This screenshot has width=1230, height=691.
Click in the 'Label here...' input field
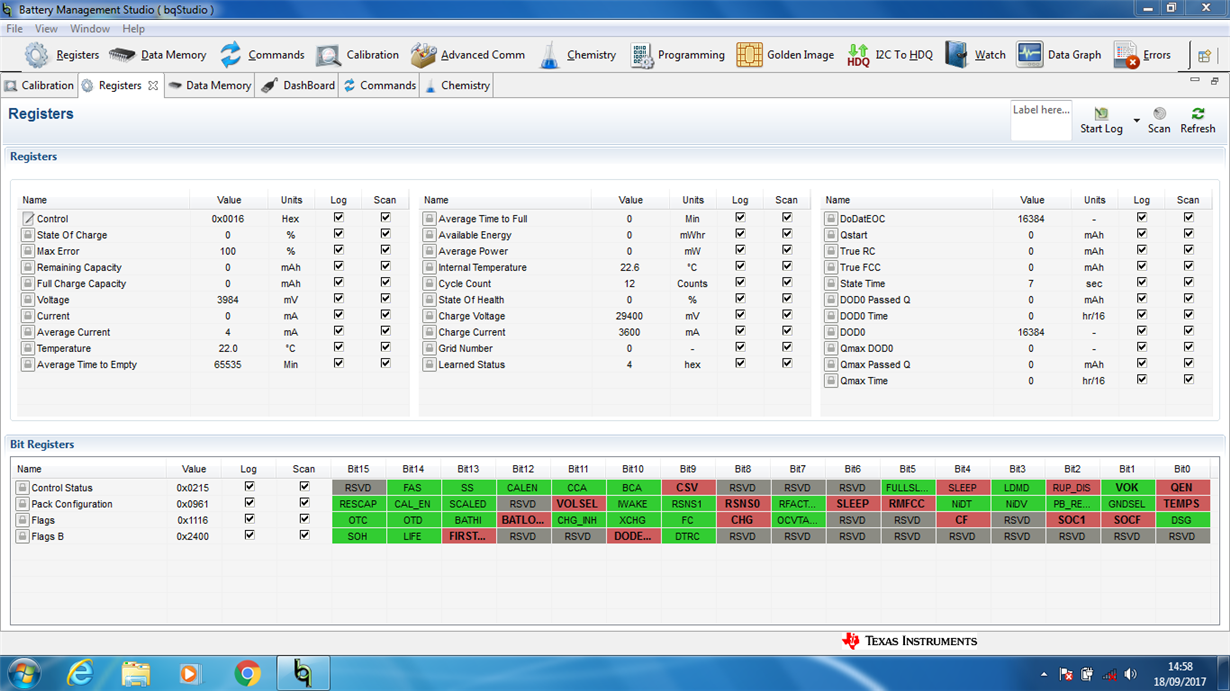coord(1041,119)
